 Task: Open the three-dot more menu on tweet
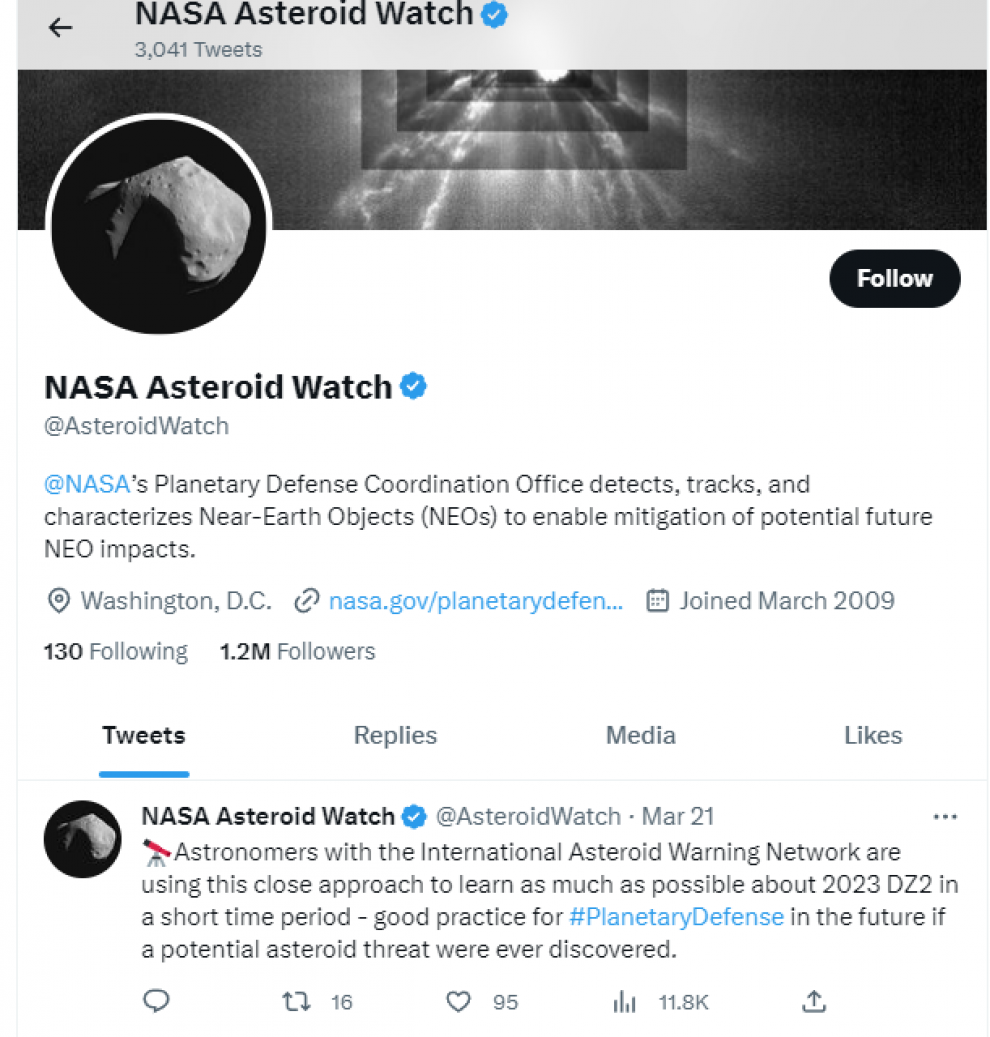point(945,817)
